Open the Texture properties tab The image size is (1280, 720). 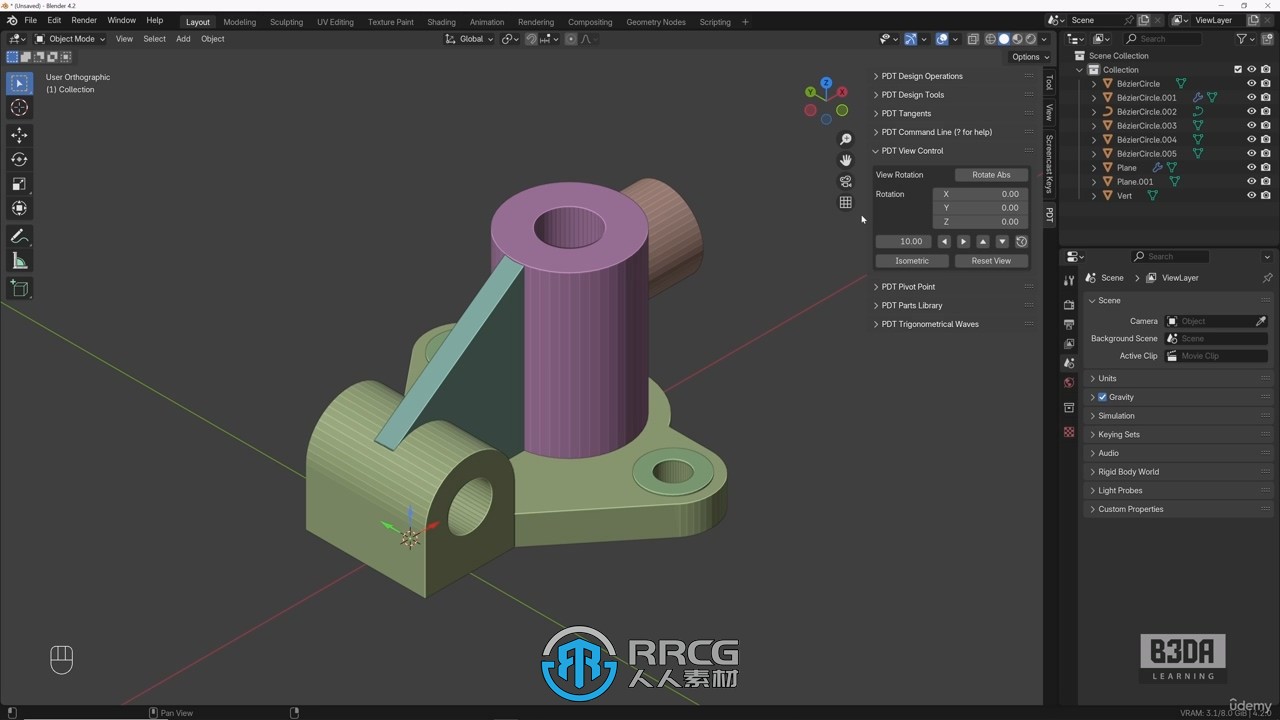(x=1069, y=432)
